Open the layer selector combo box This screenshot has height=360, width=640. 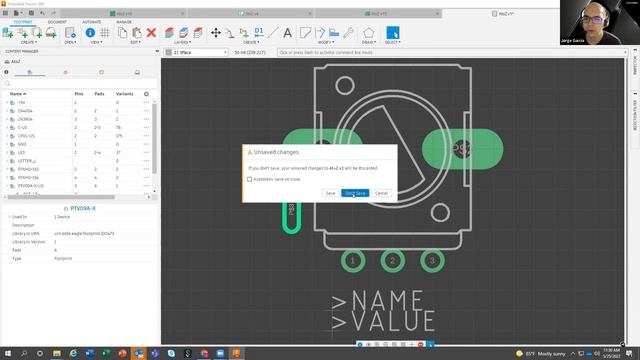point(196,53)
